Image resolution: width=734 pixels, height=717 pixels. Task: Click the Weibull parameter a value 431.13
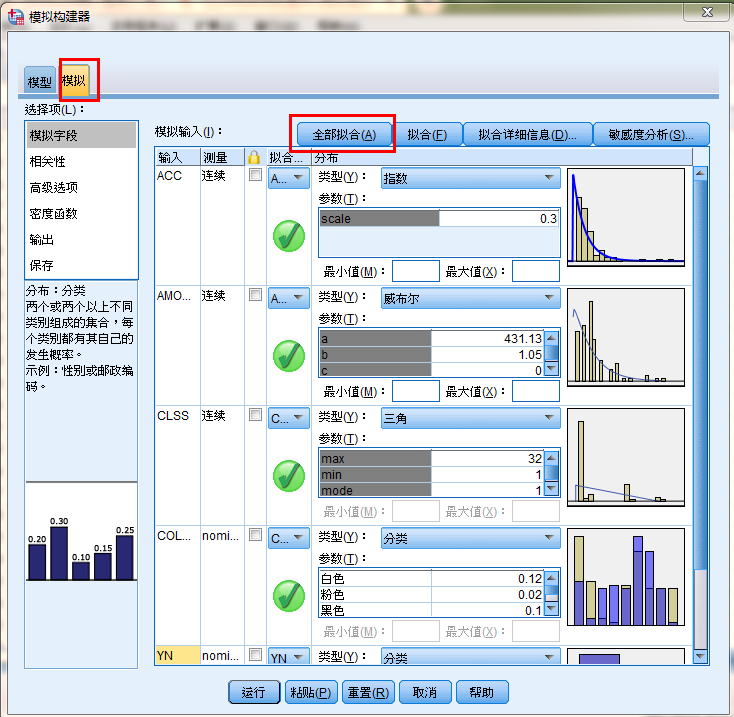click(x=487, y=338)
